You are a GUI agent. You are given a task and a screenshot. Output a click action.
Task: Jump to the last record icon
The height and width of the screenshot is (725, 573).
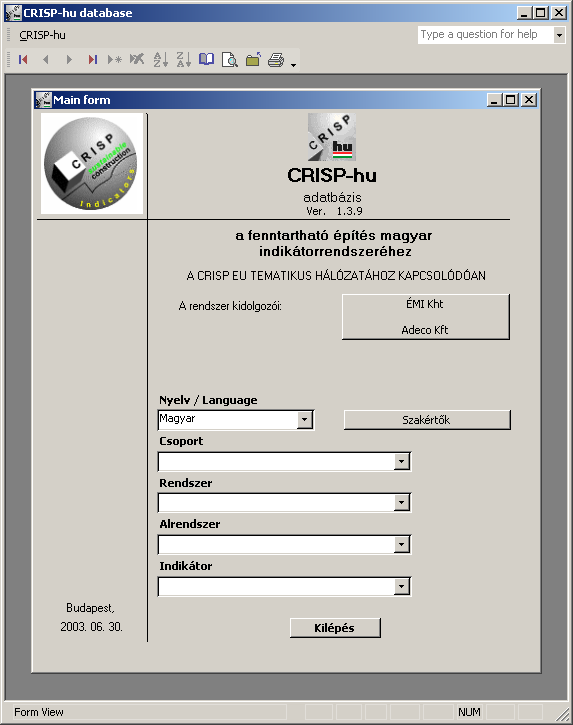[92, 60]
